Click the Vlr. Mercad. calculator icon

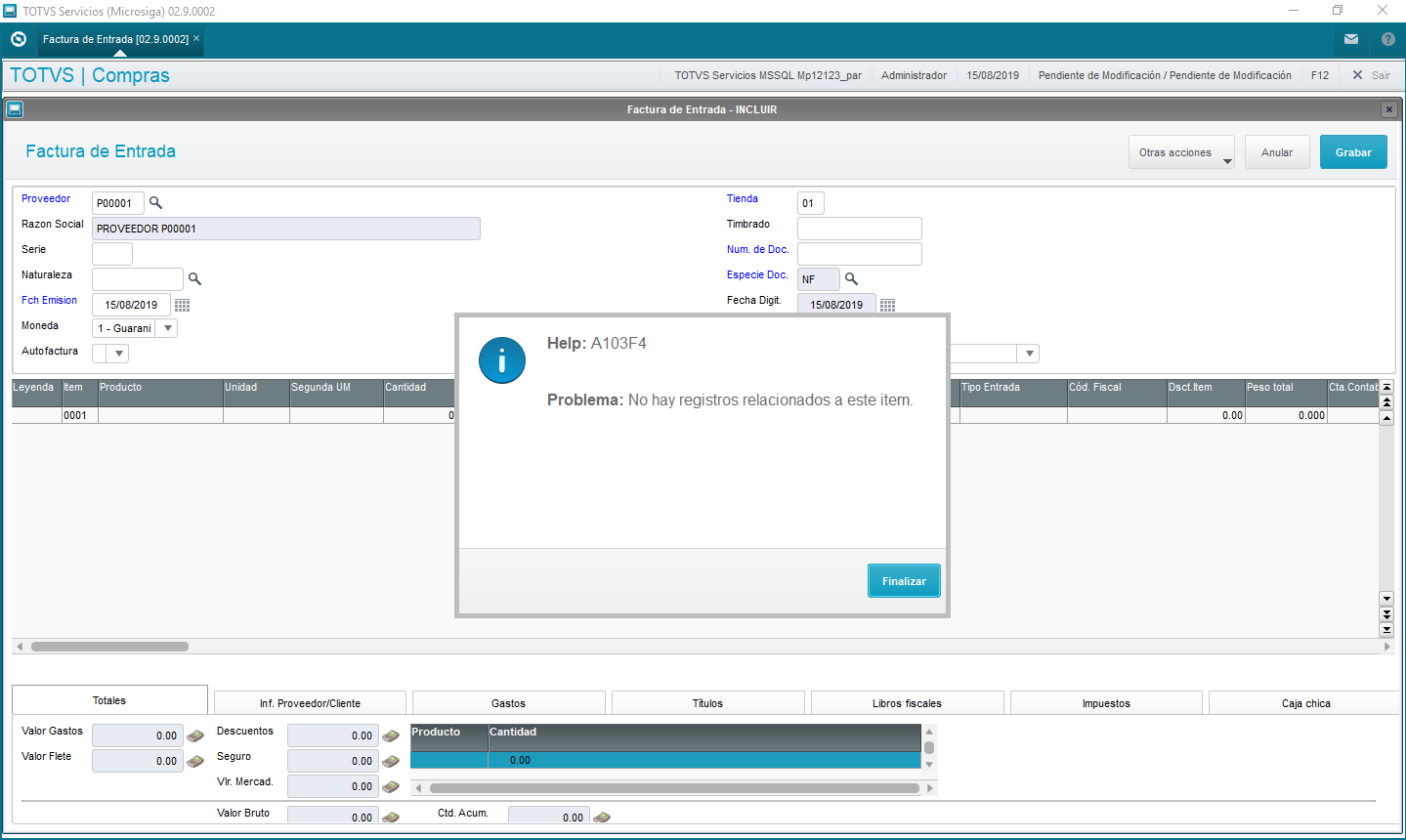click(x=391, y=786)
